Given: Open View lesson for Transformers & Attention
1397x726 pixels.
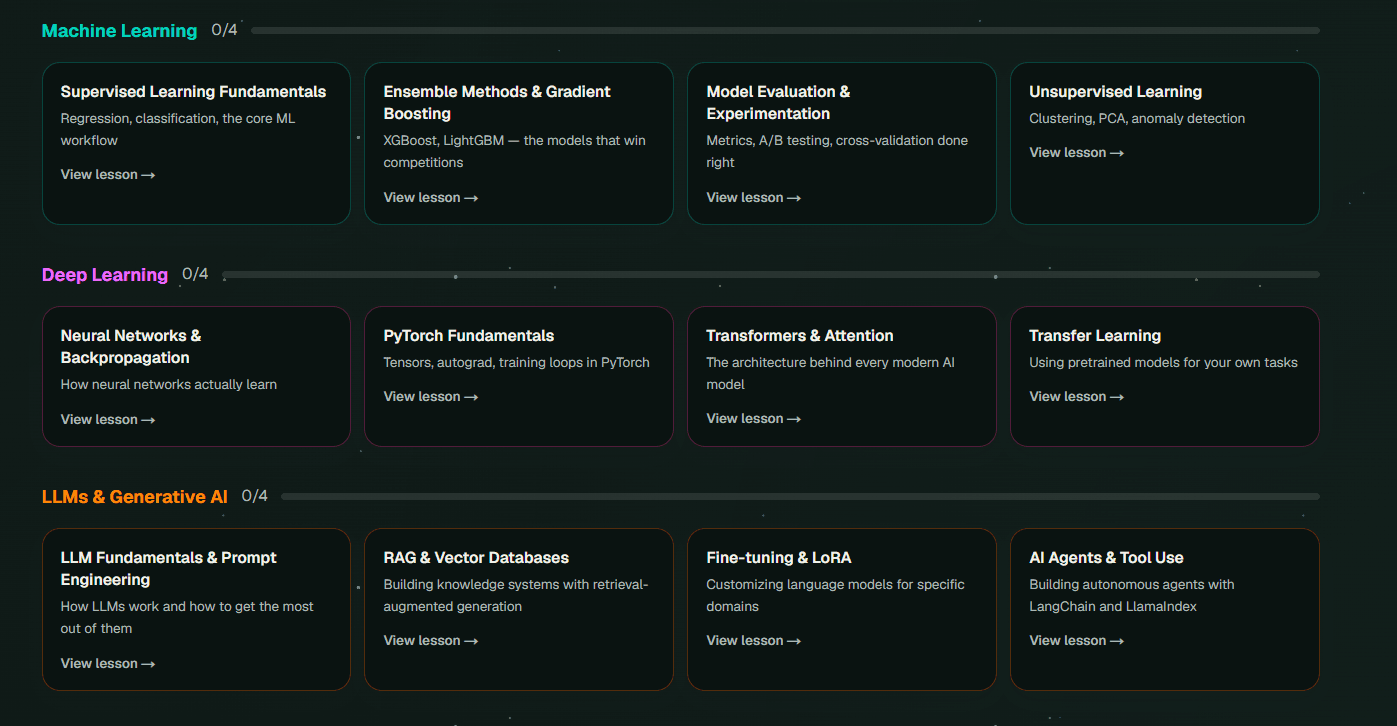Looking at the screenshot, I should click(754, 419).
